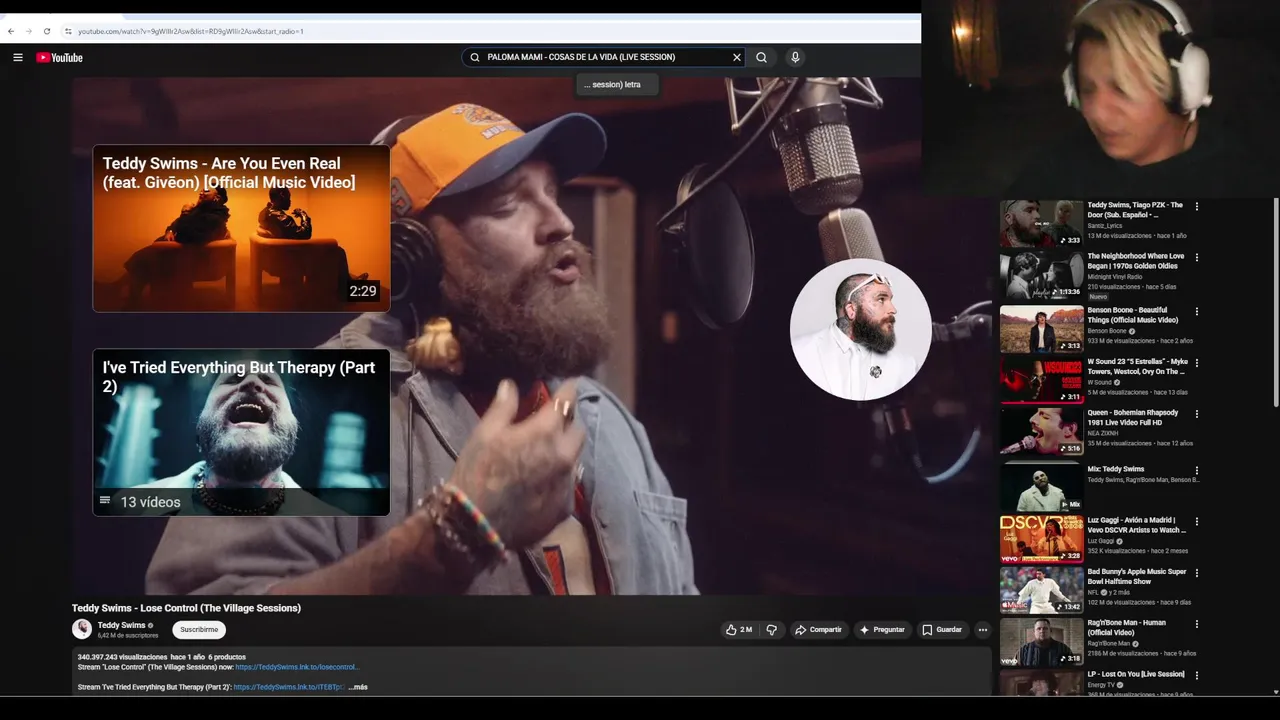Open the Mix: Teddy Swims thumbnail
The width and height of the screenshot is (1280, 720).
pyautogui.click(x=1041, y=487)
